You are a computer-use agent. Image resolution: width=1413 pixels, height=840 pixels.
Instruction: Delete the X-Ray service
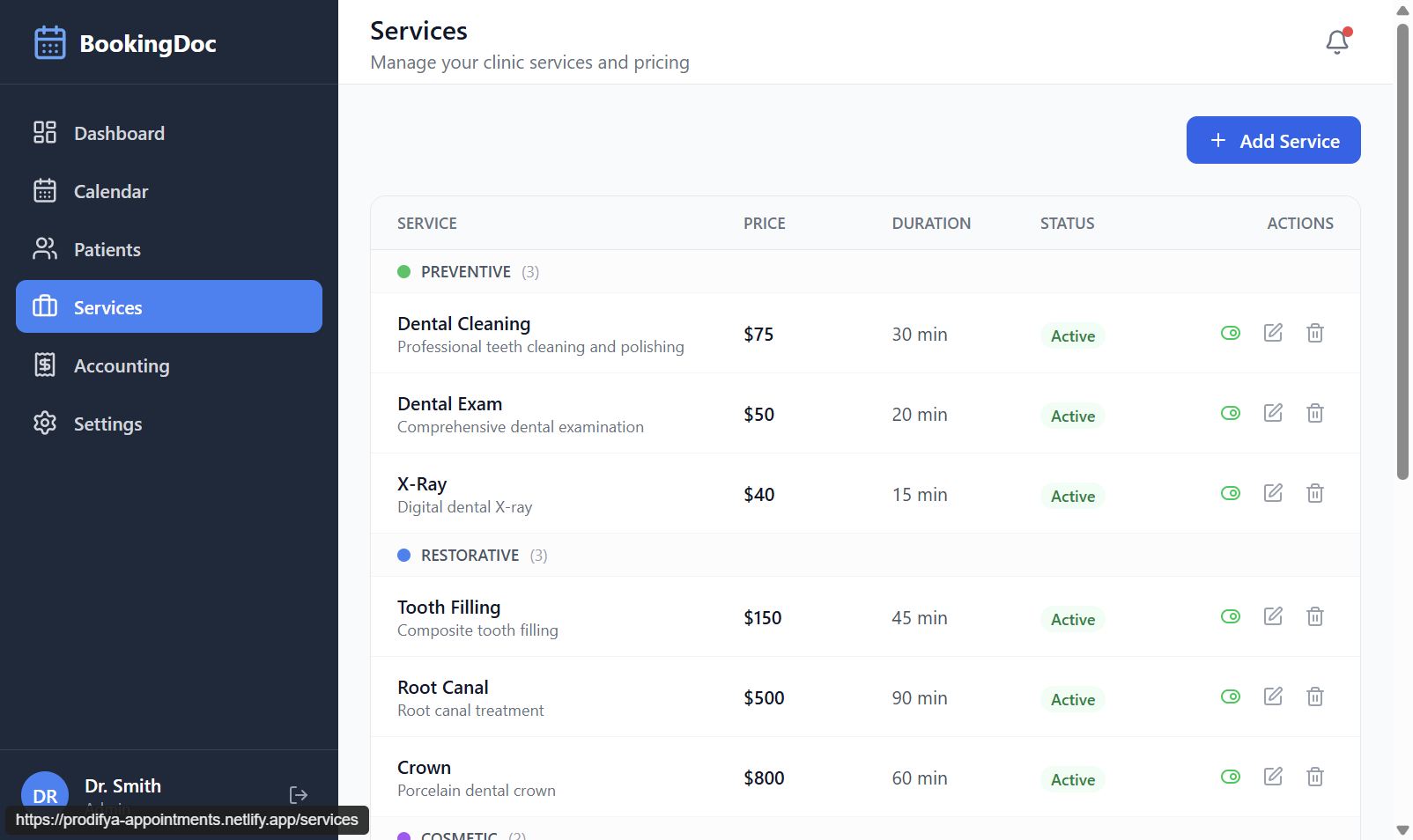tap(1315, 493)
